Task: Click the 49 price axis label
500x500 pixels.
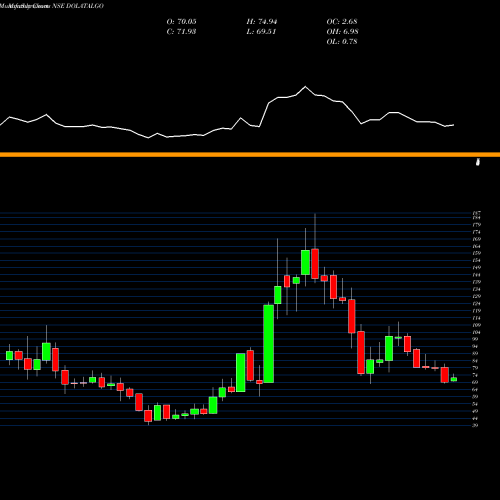Action: pos(476,411)
